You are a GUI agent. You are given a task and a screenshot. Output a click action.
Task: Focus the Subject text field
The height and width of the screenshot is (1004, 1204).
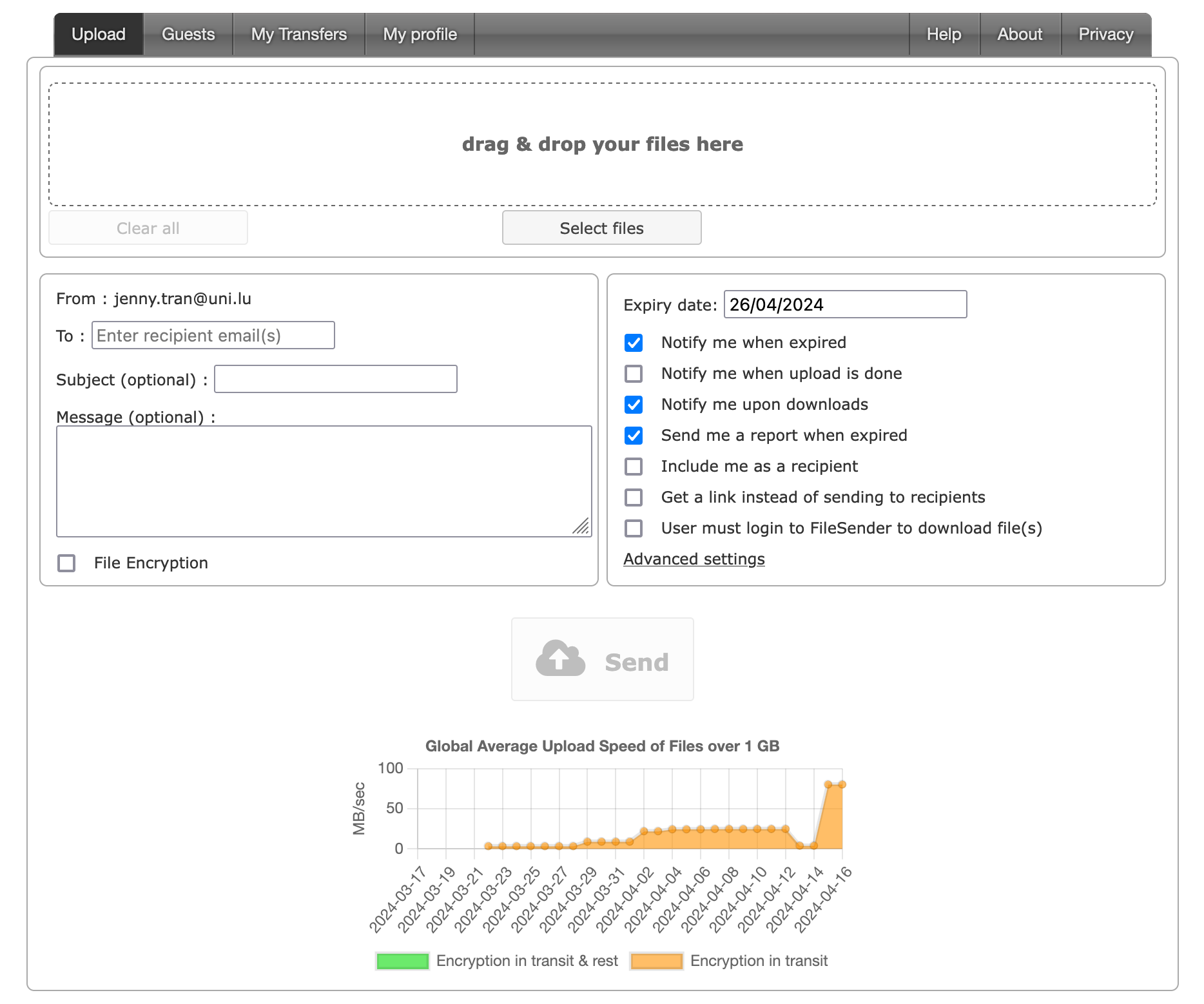pyautogui.click(x=335, y=380)
